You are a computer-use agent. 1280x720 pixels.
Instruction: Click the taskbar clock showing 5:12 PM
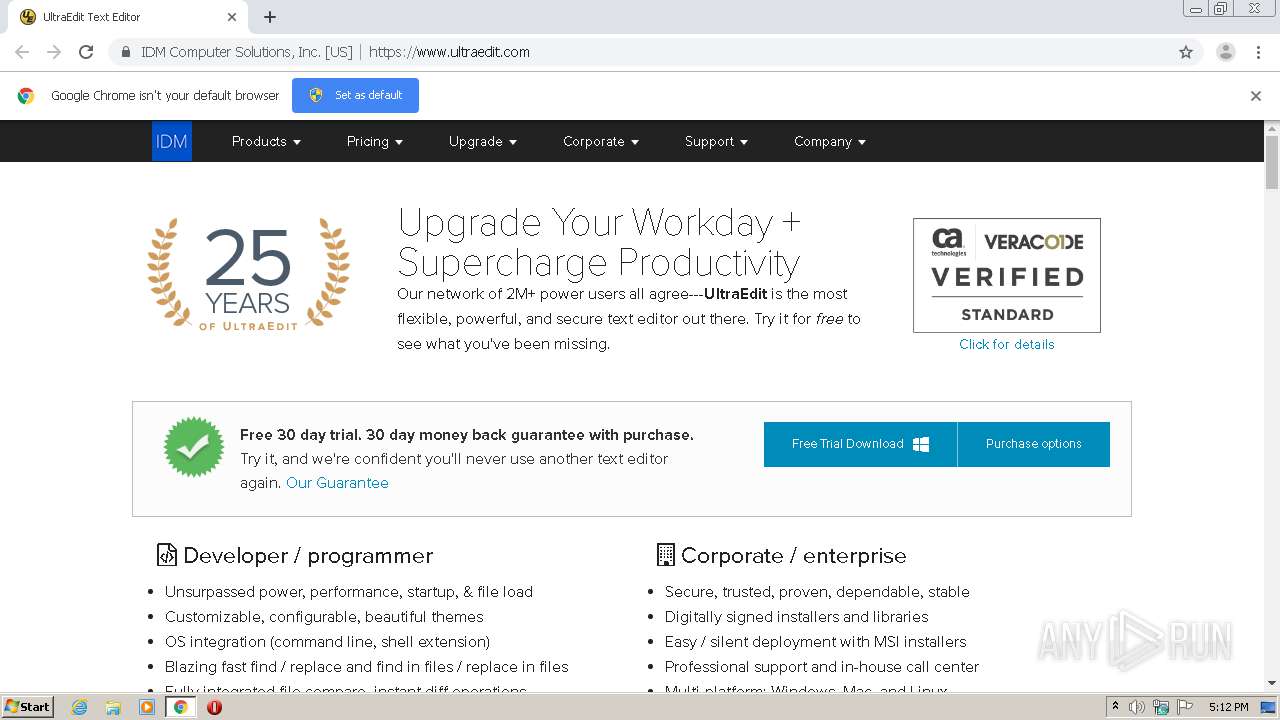pos(1228,707)
